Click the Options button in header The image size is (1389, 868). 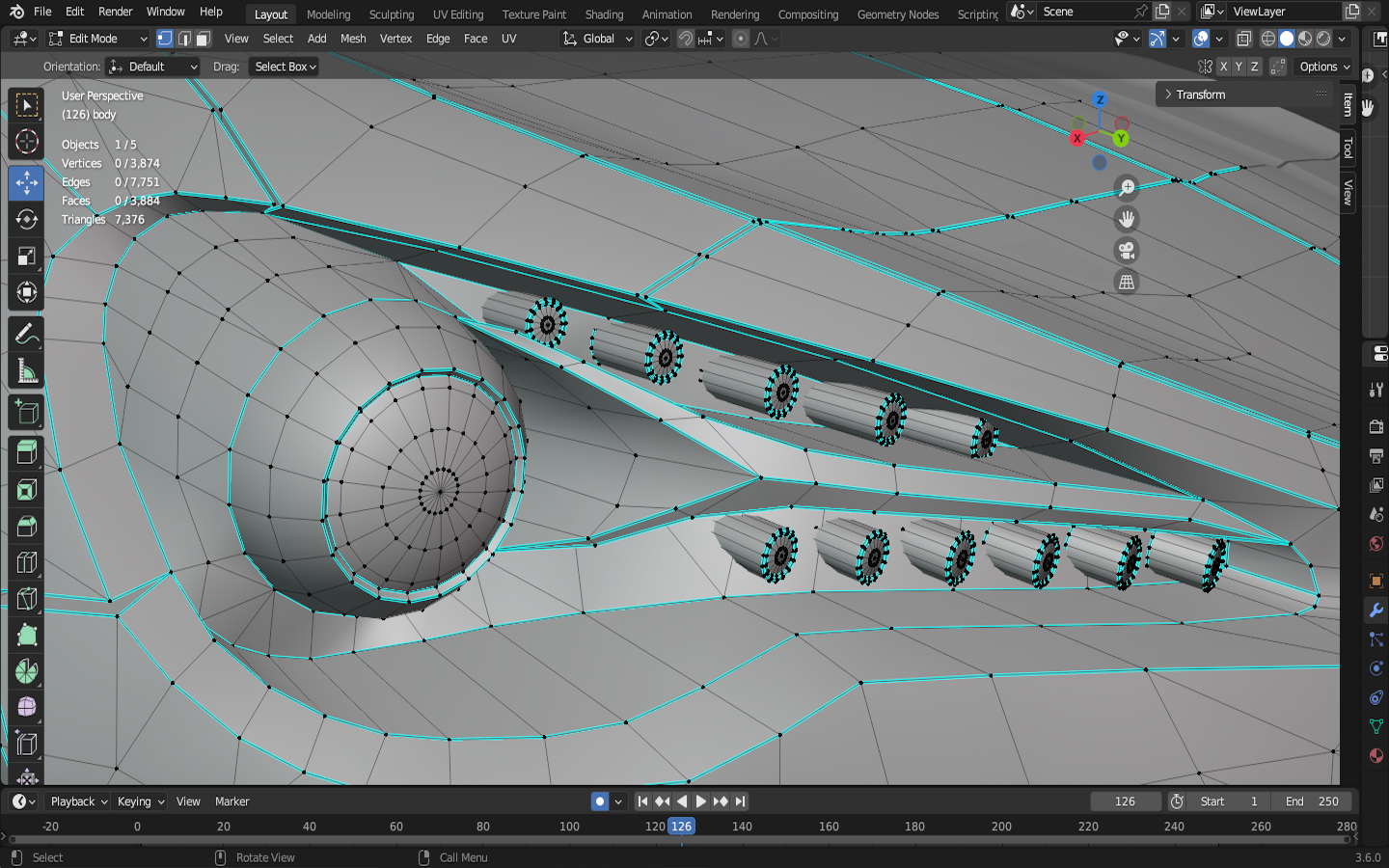1323,67
